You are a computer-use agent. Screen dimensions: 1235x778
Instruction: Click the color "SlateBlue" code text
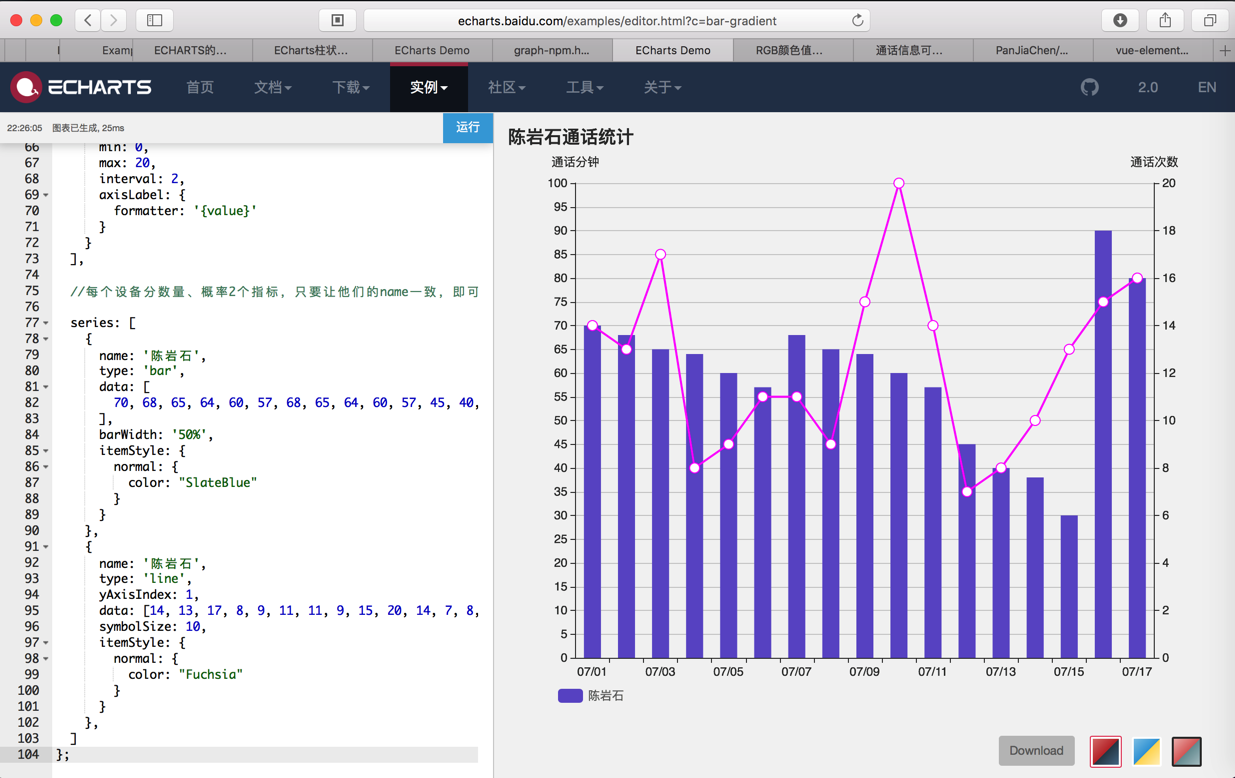pyautogui.click(x=217, y=483)
